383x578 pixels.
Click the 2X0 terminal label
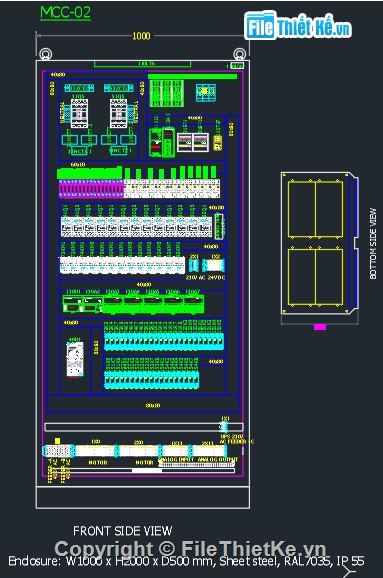[138, 442]
